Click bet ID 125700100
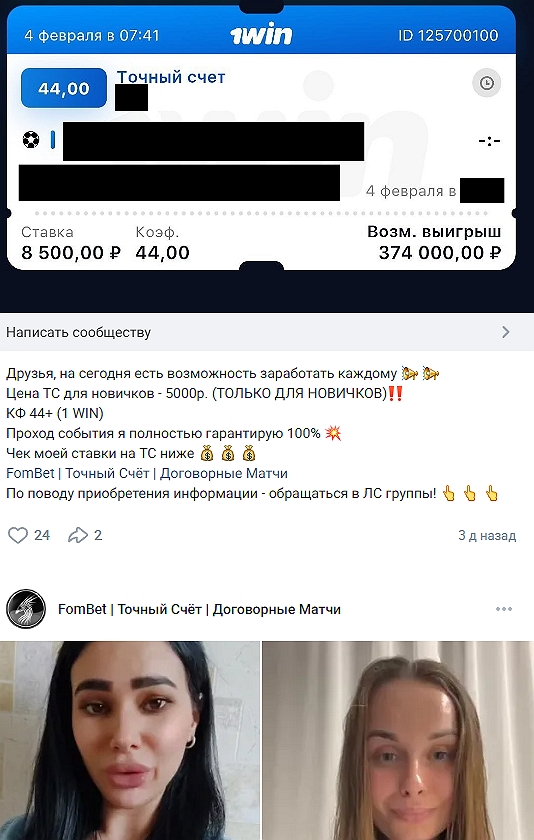 pos(448,36)
